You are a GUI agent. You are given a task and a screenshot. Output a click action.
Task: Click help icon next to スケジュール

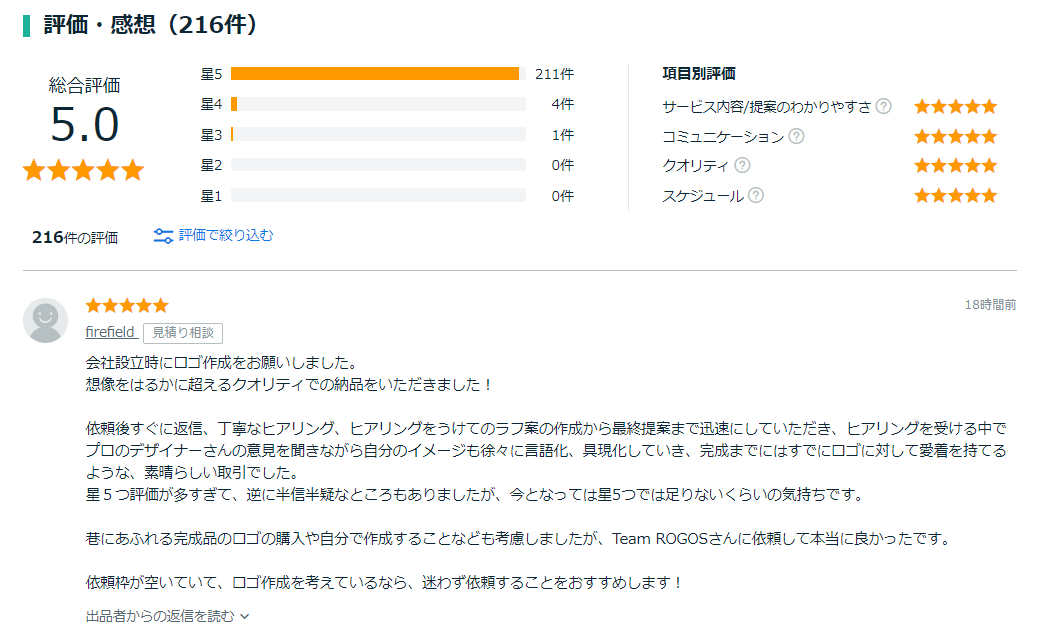click(x=756, y=196)
